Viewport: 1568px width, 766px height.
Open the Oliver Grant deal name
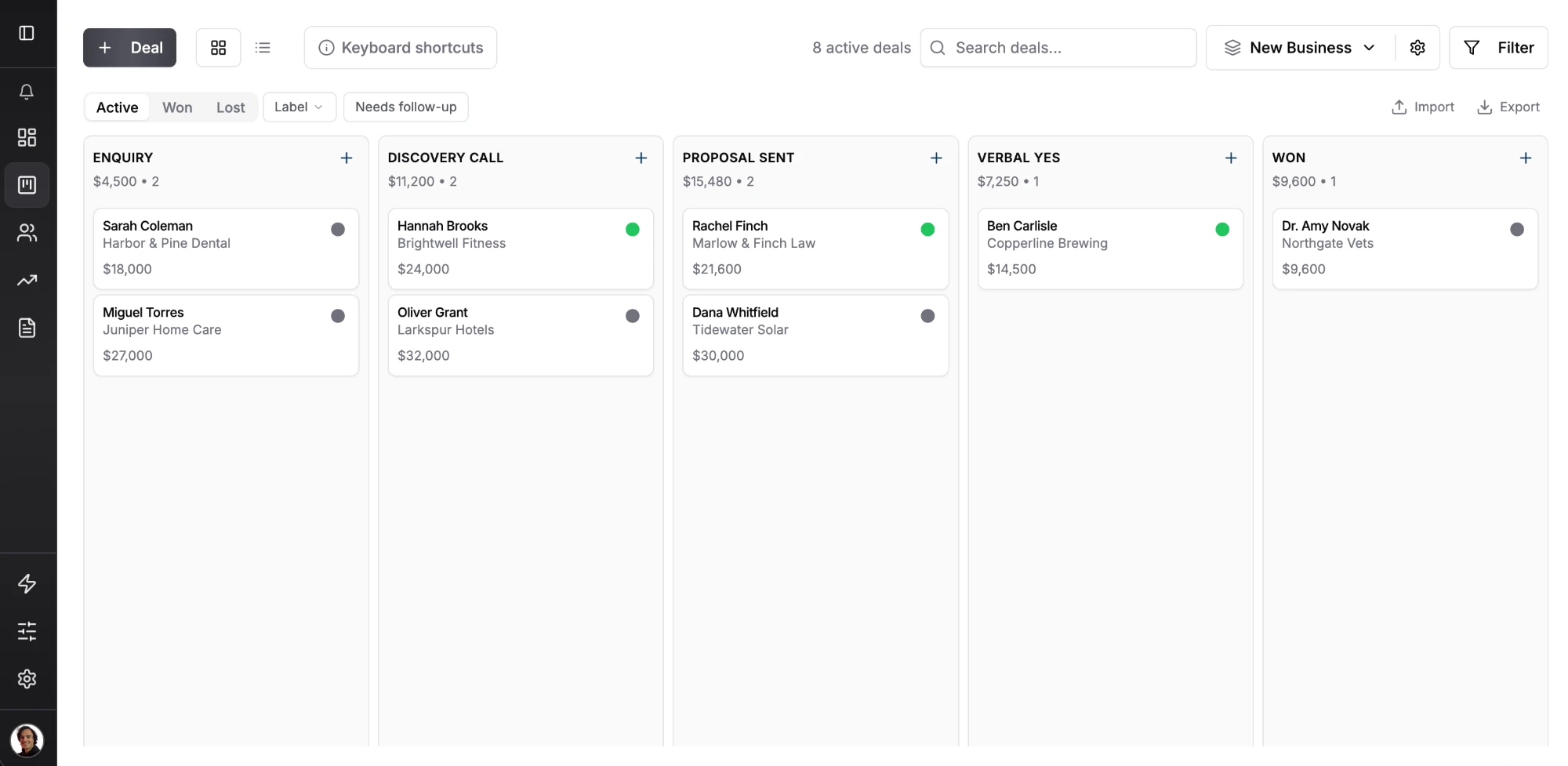pyautogui.click(x=433, y=312)
